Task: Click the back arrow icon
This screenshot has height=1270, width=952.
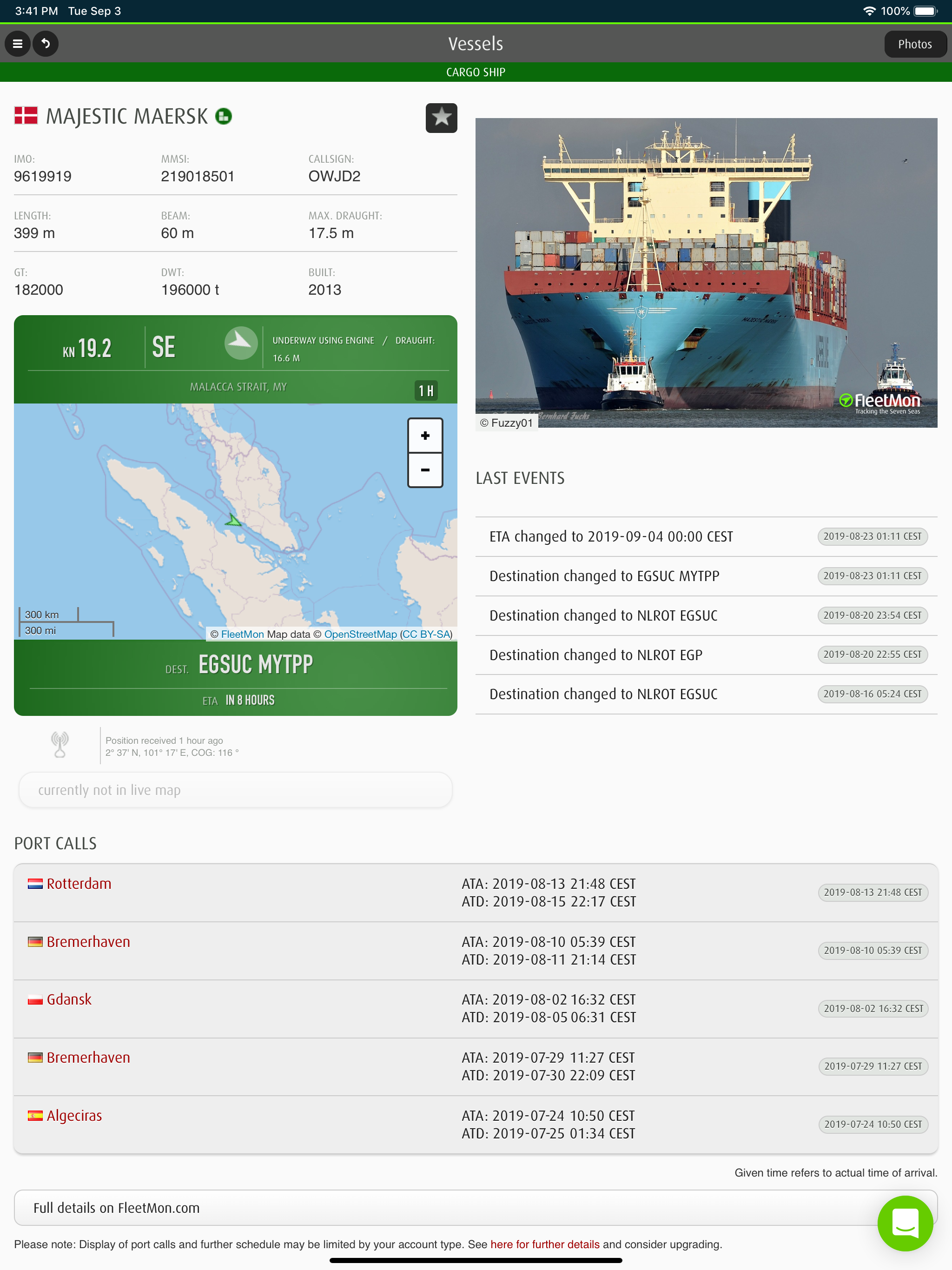Action: tap(46, 44)
